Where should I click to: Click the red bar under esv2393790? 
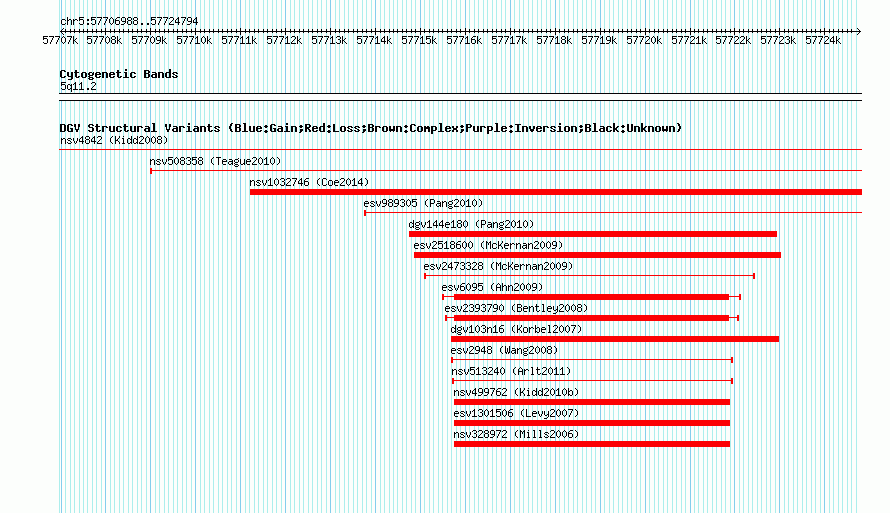tap(591, 318)
